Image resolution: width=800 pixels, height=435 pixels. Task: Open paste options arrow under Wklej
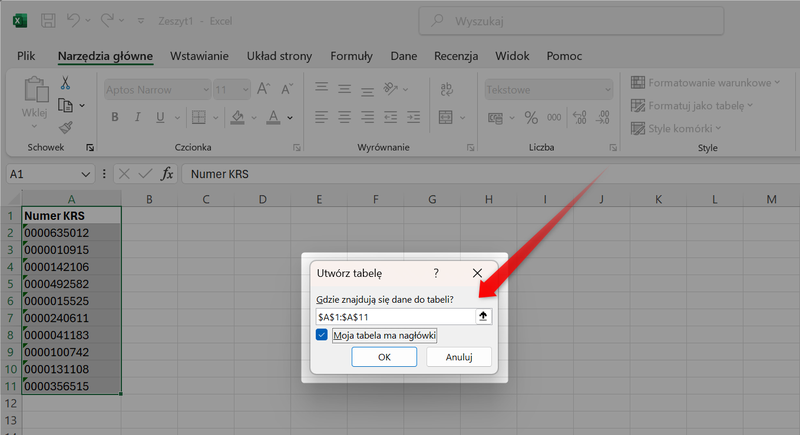34,126
